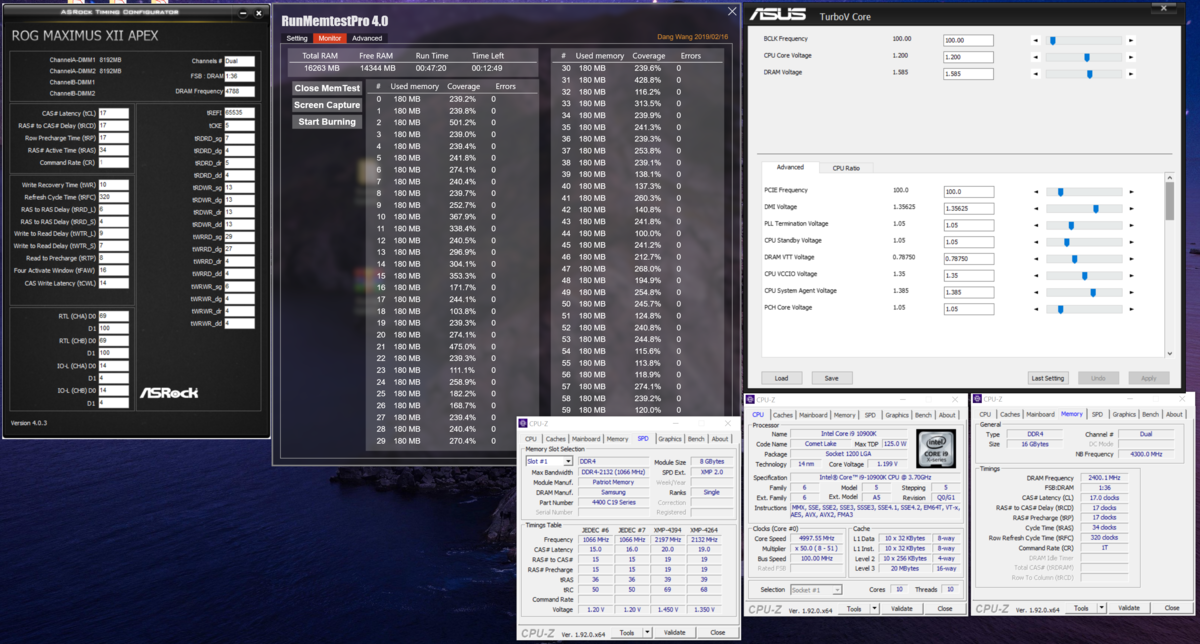Click Load in TurboV Core

781,378
